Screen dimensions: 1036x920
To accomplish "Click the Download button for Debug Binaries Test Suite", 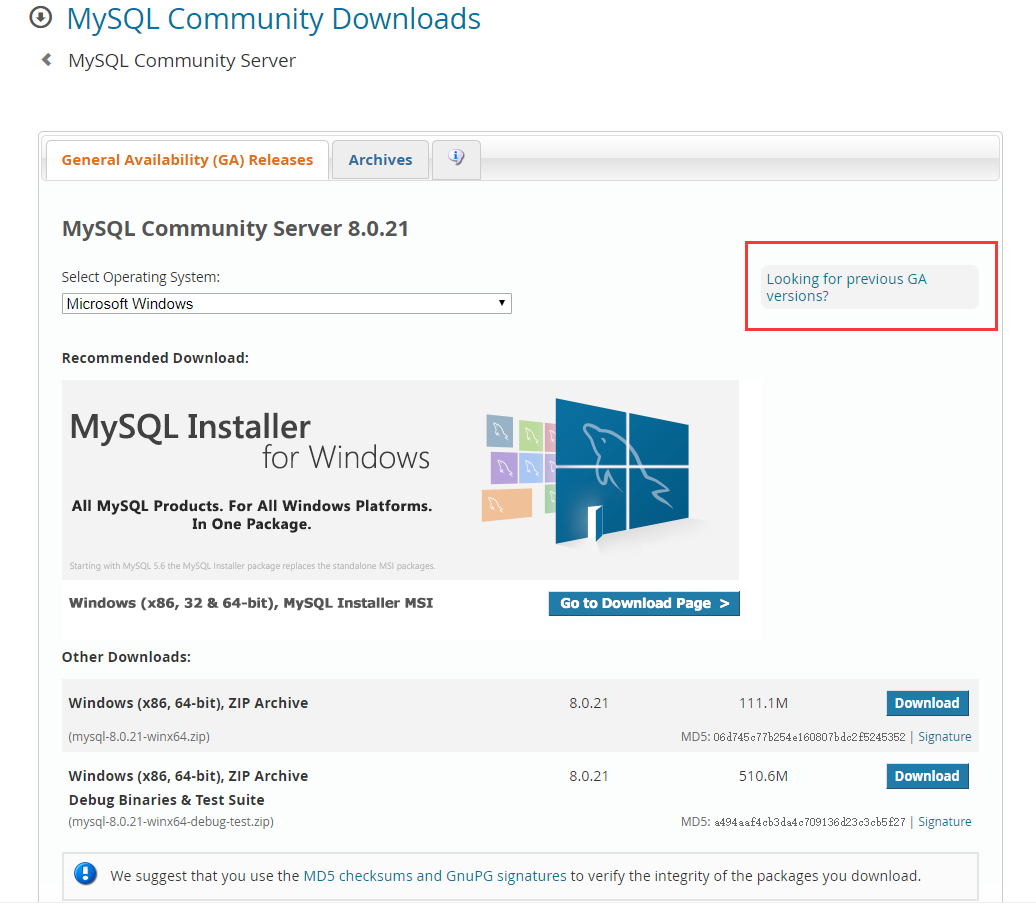I will pos(927,776).
